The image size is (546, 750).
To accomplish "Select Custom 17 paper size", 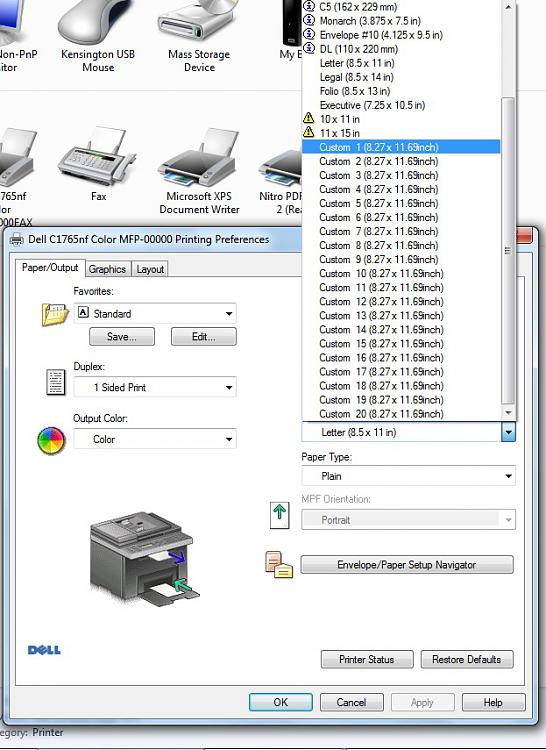I will click(401, 372).
